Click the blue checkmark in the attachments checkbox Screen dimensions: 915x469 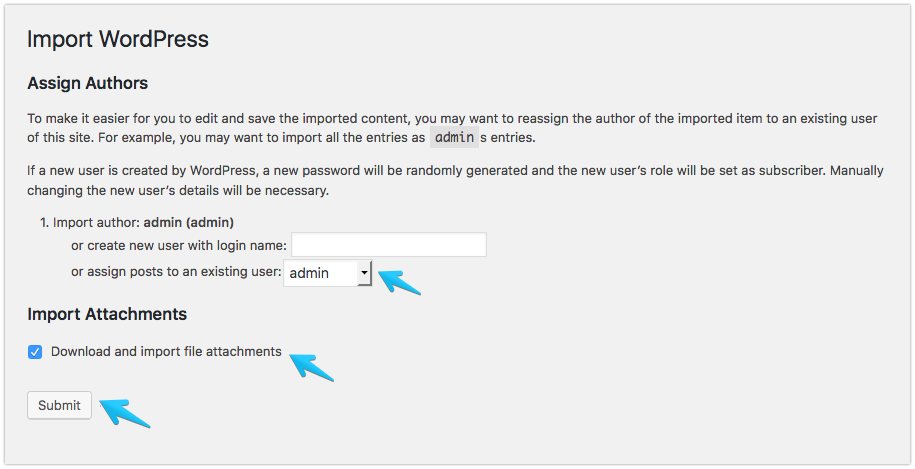tap(35, 352)
